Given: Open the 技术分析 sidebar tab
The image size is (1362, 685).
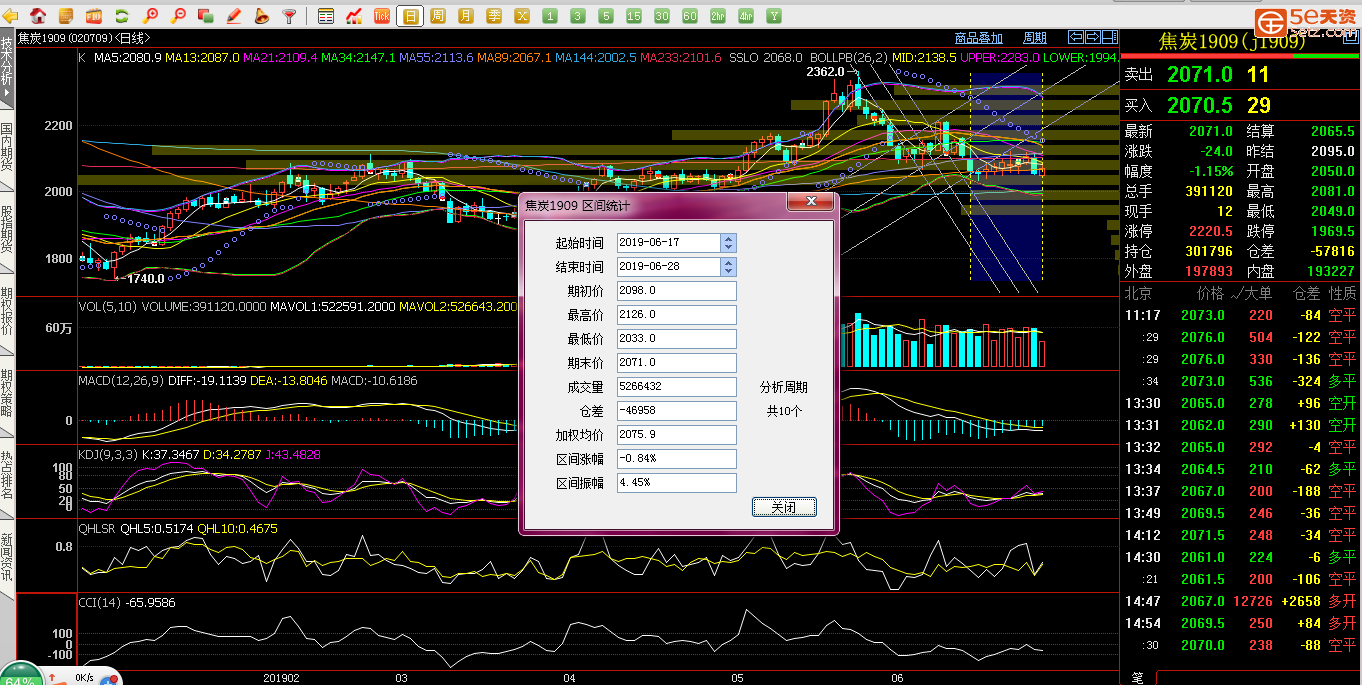Looking at the screenshot, I should coord(7,66).
